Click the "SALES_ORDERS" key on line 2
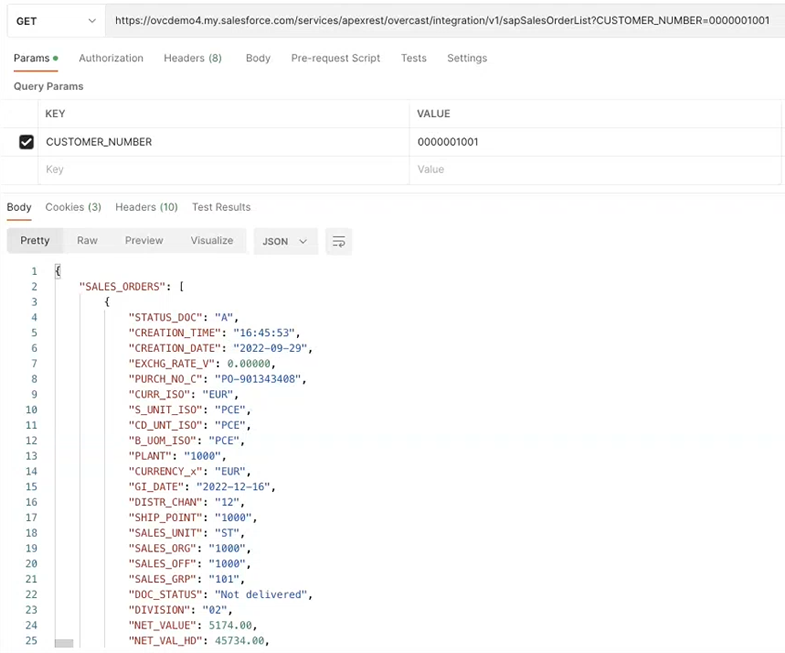785x653 pixels. pyautogui.click(x=122, y=287)
